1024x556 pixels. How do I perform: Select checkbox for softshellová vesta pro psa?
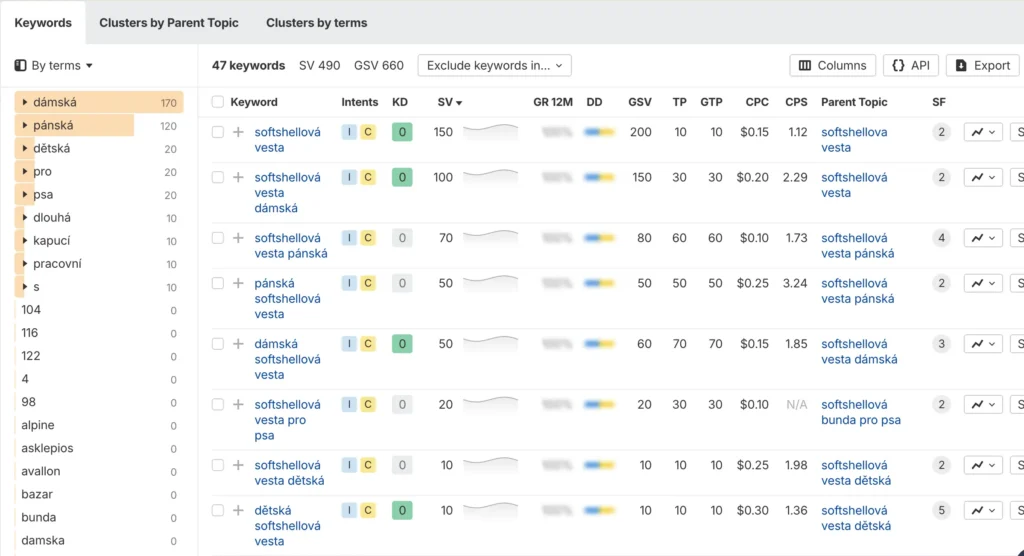(217, 404)
